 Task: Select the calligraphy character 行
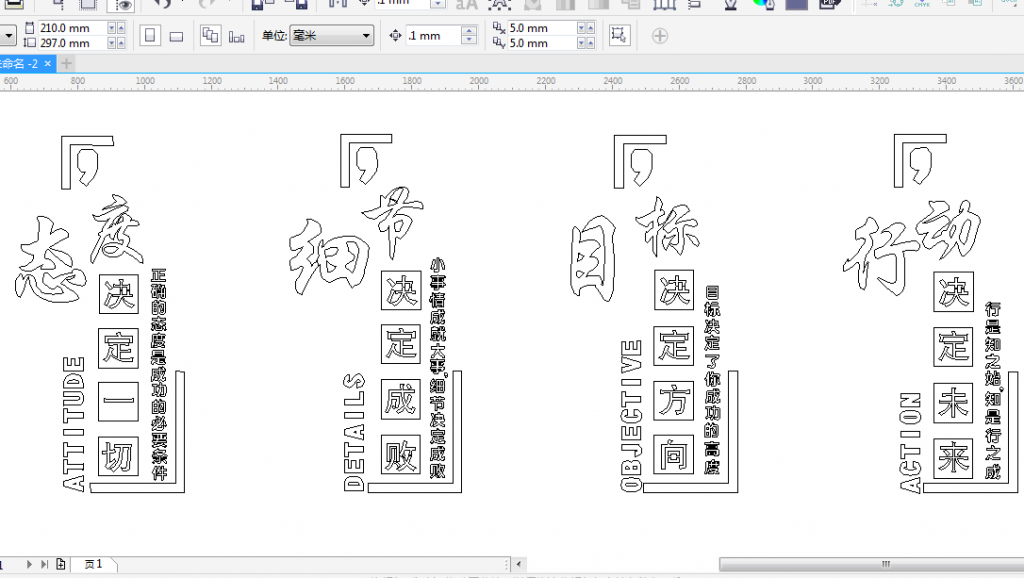(x=880, y=256)
